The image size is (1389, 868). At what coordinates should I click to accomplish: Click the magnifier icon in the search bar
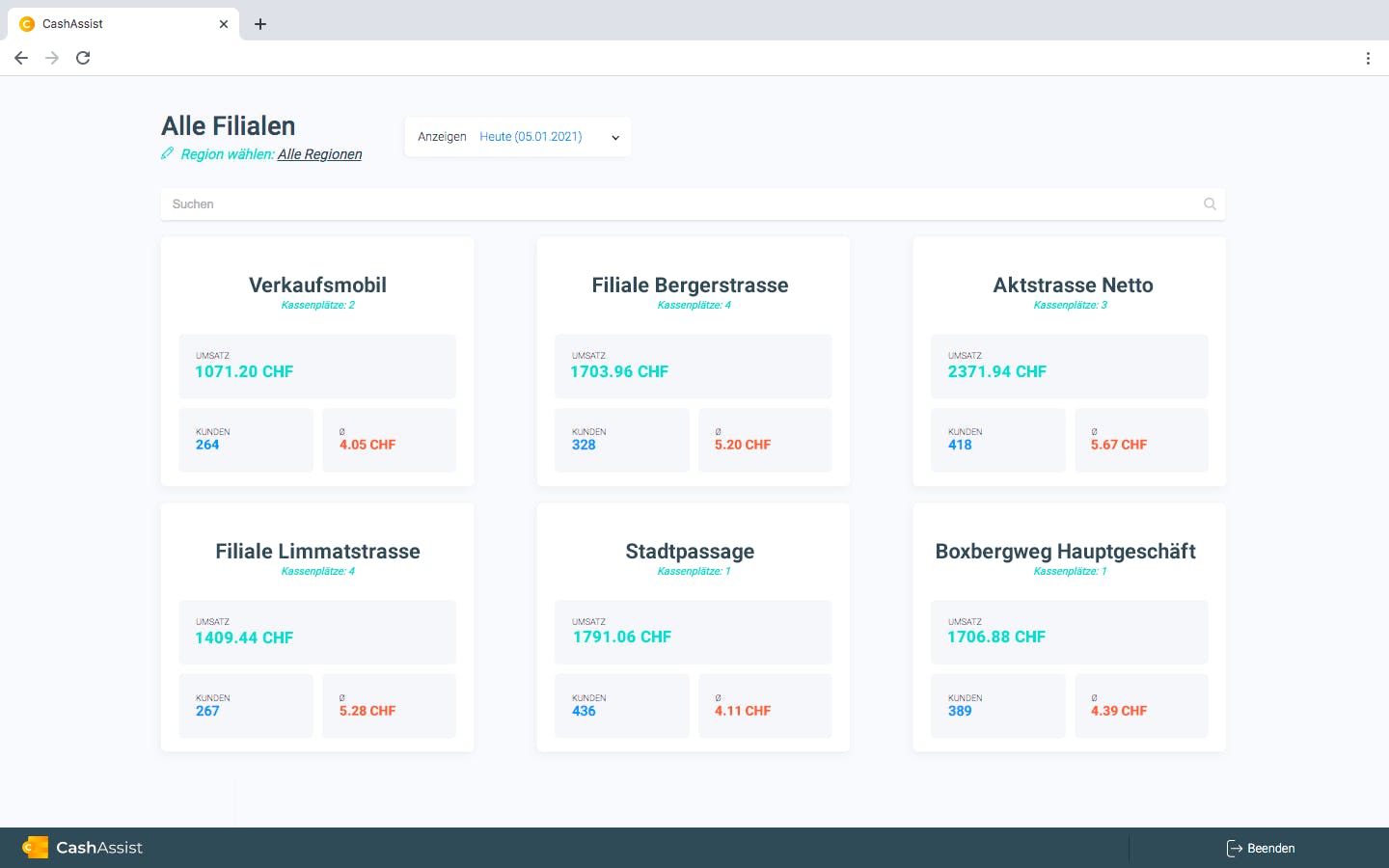pyautogui.click(x=1210, y=204)
